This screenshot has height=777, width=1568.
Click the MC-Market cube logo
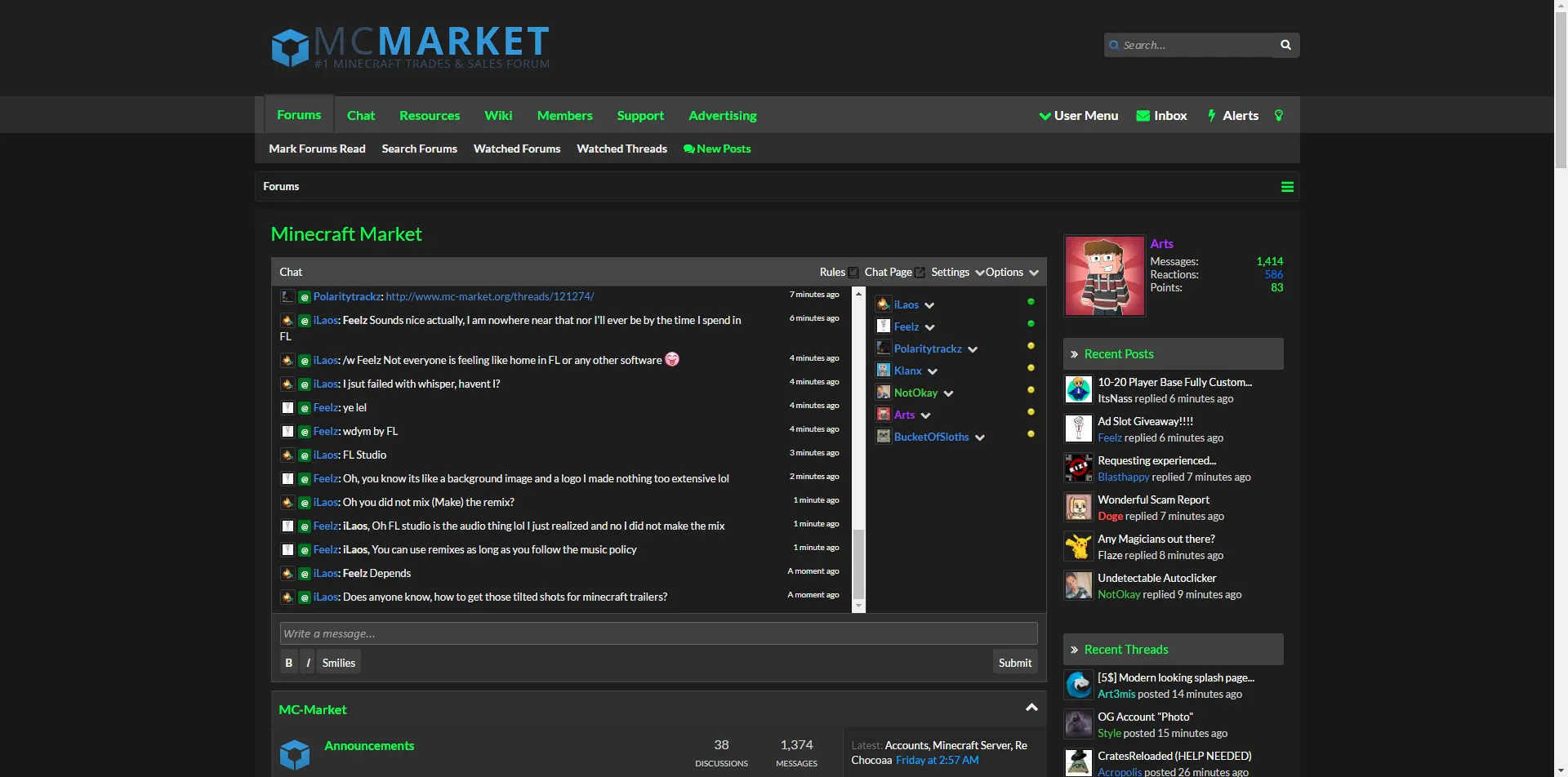tap(290, 47)
